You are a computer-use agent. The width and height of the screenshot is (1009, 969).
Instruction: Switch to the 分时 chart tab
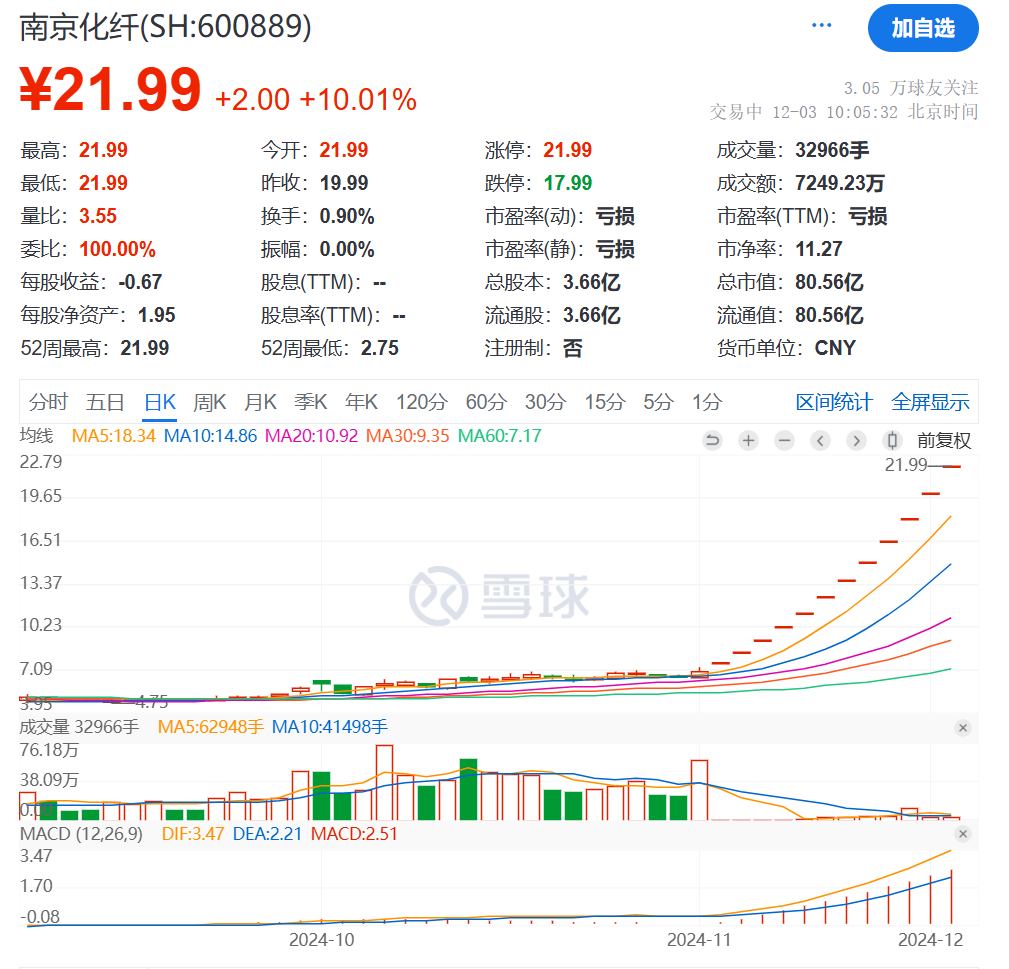pos(48,402)
